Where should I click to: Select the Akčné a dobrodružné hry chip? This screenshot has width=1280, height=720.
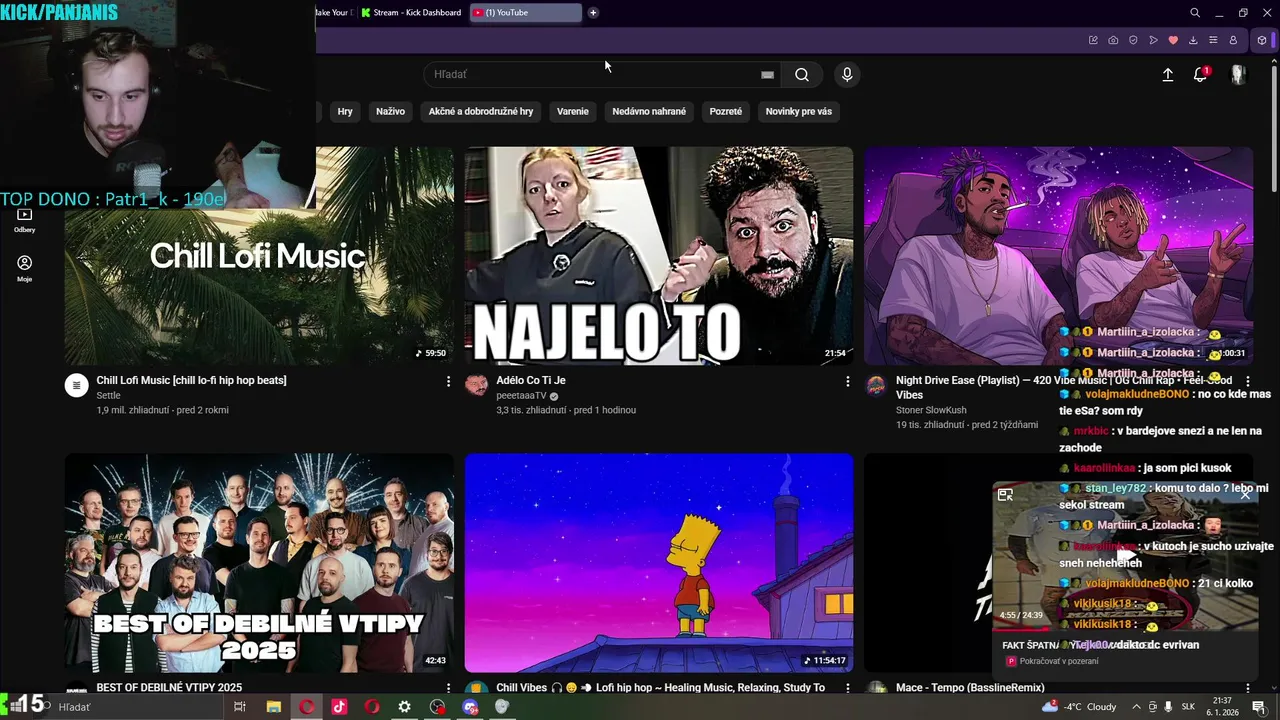[481, 111]
